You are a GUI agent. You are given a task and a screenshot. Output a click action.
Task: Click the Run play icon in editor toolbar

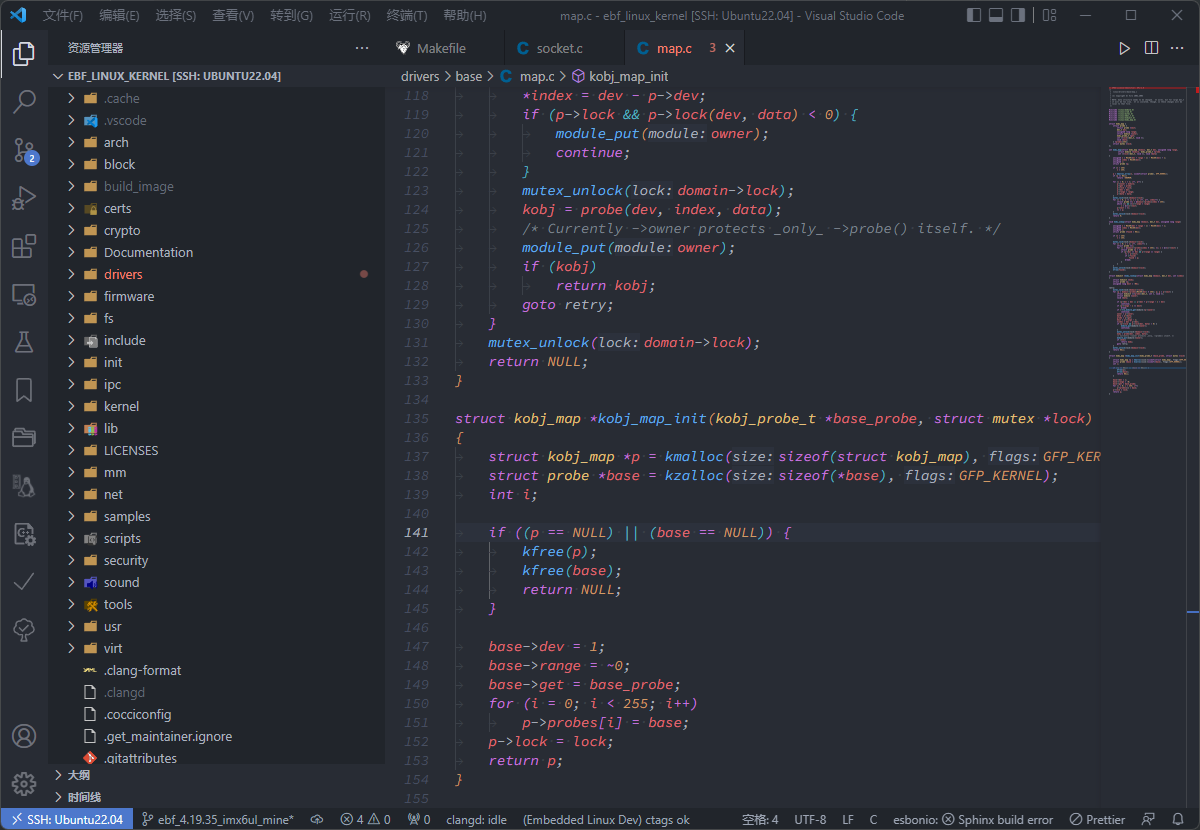click(x=1124, y=48)
